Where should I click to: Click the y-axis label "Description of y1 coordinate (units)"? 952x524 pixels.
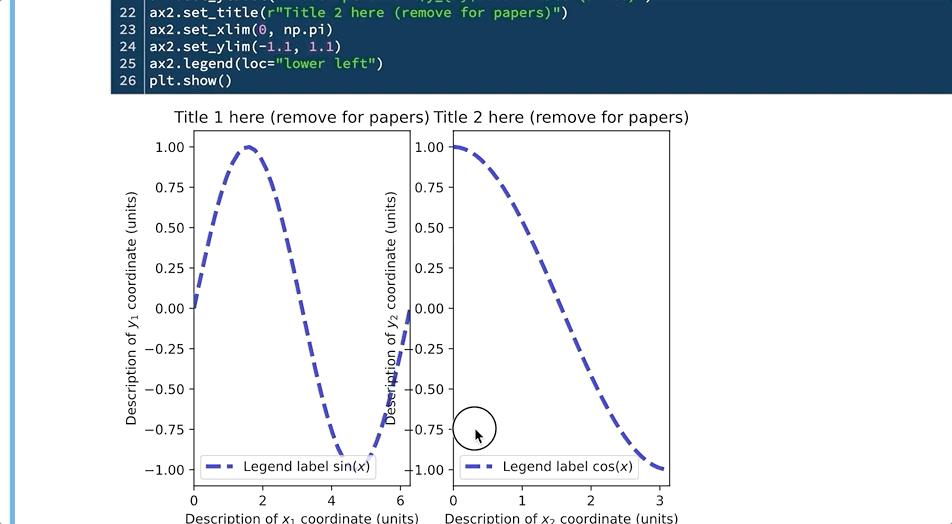pos(131,308)
